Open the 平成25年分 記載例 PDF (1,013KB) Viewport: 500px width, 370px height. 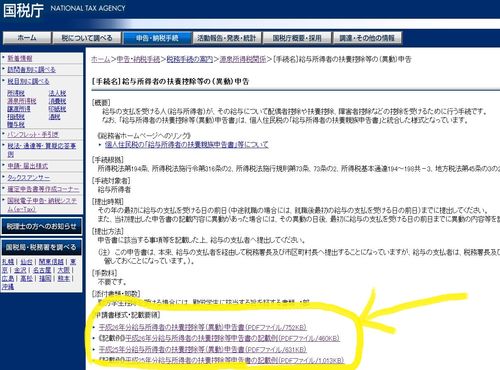(235, 360)
